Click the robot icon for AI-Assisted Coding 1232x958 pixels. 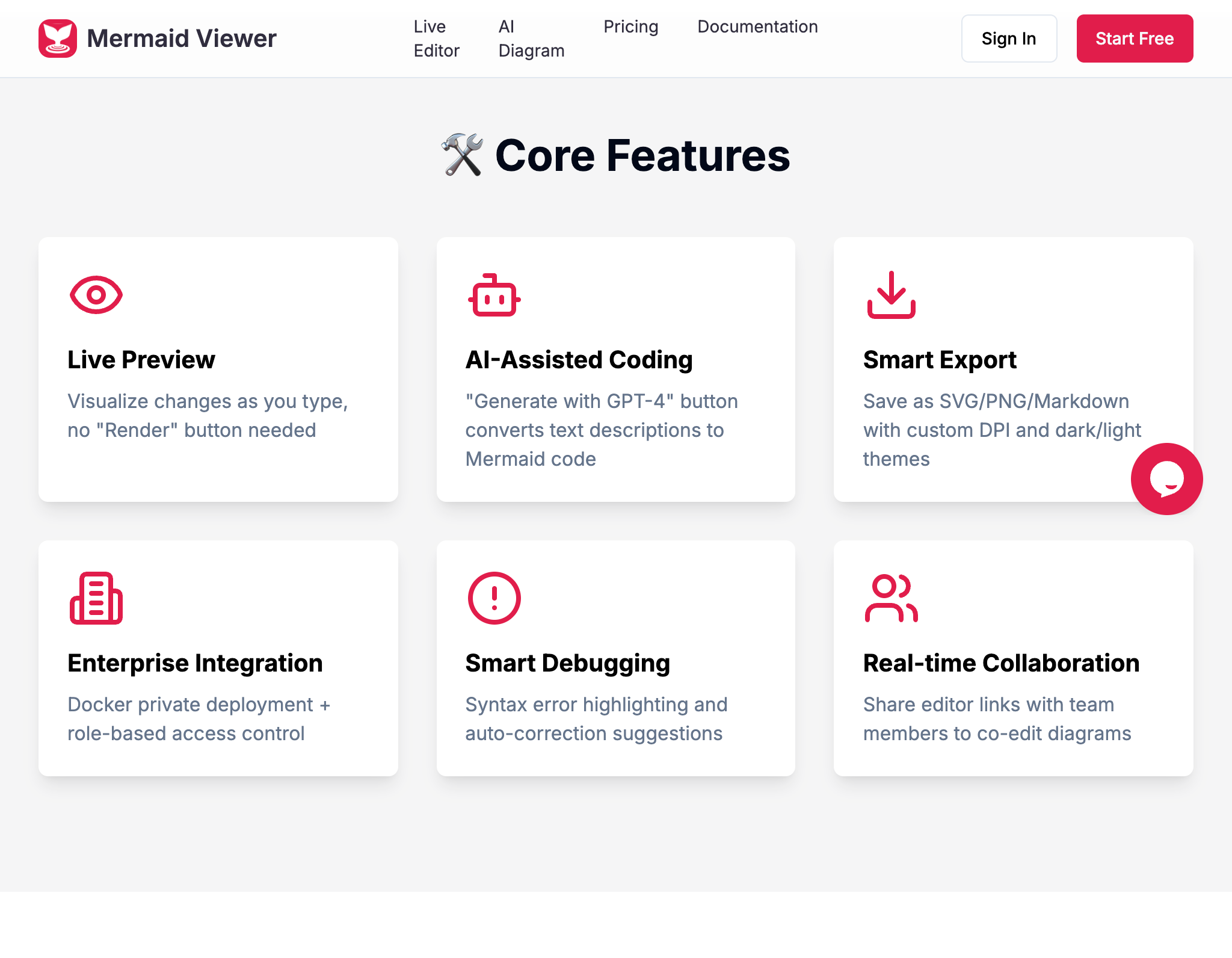click(x=494, y=295)
